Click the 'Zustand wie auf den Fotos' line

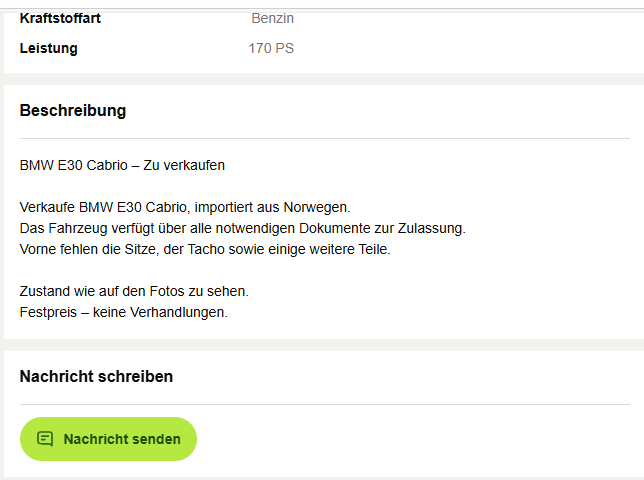(x=134, y=291)
